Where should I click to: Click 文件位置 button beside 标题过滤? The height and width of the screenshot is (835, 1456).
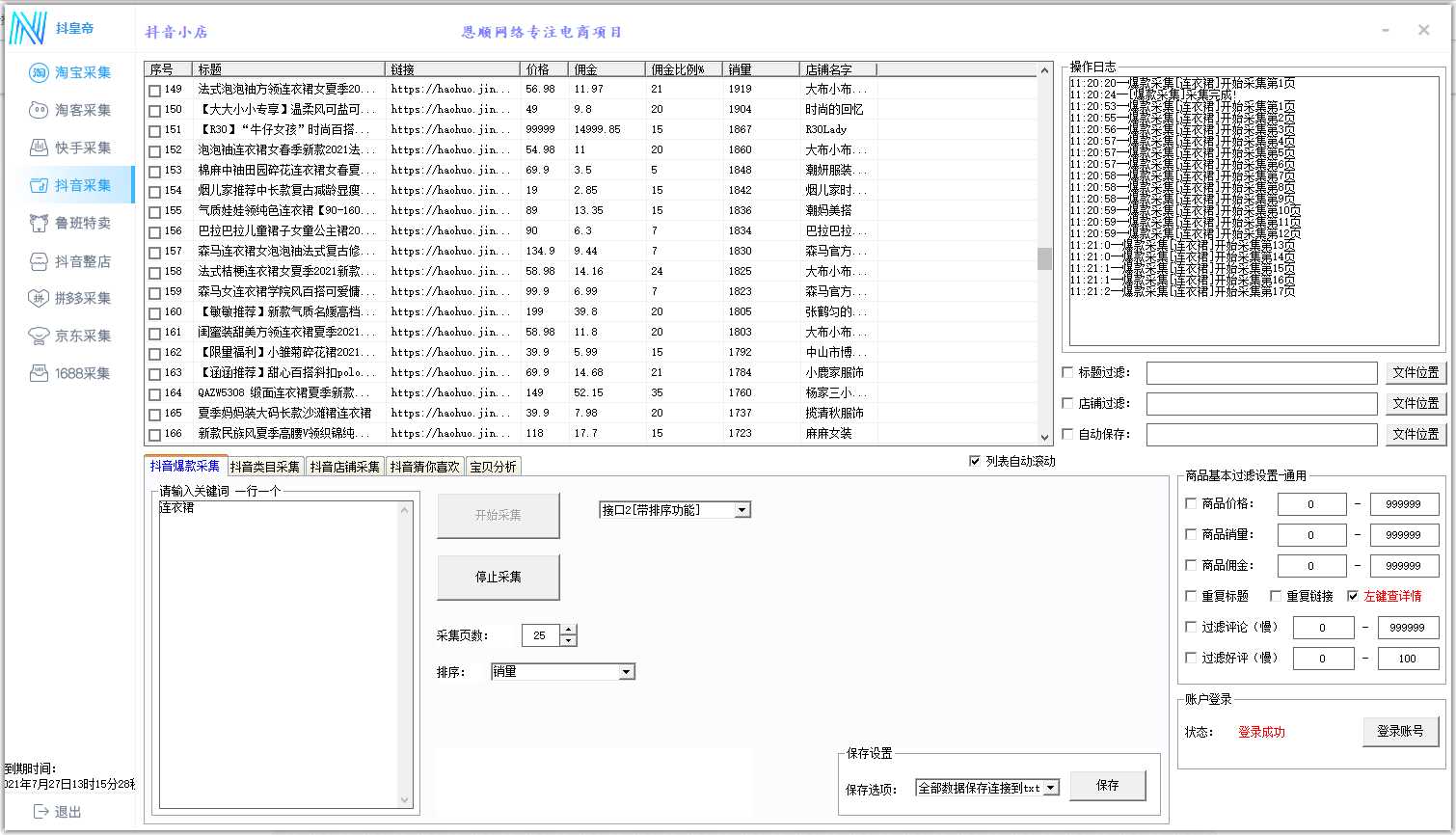(1416, 373)
